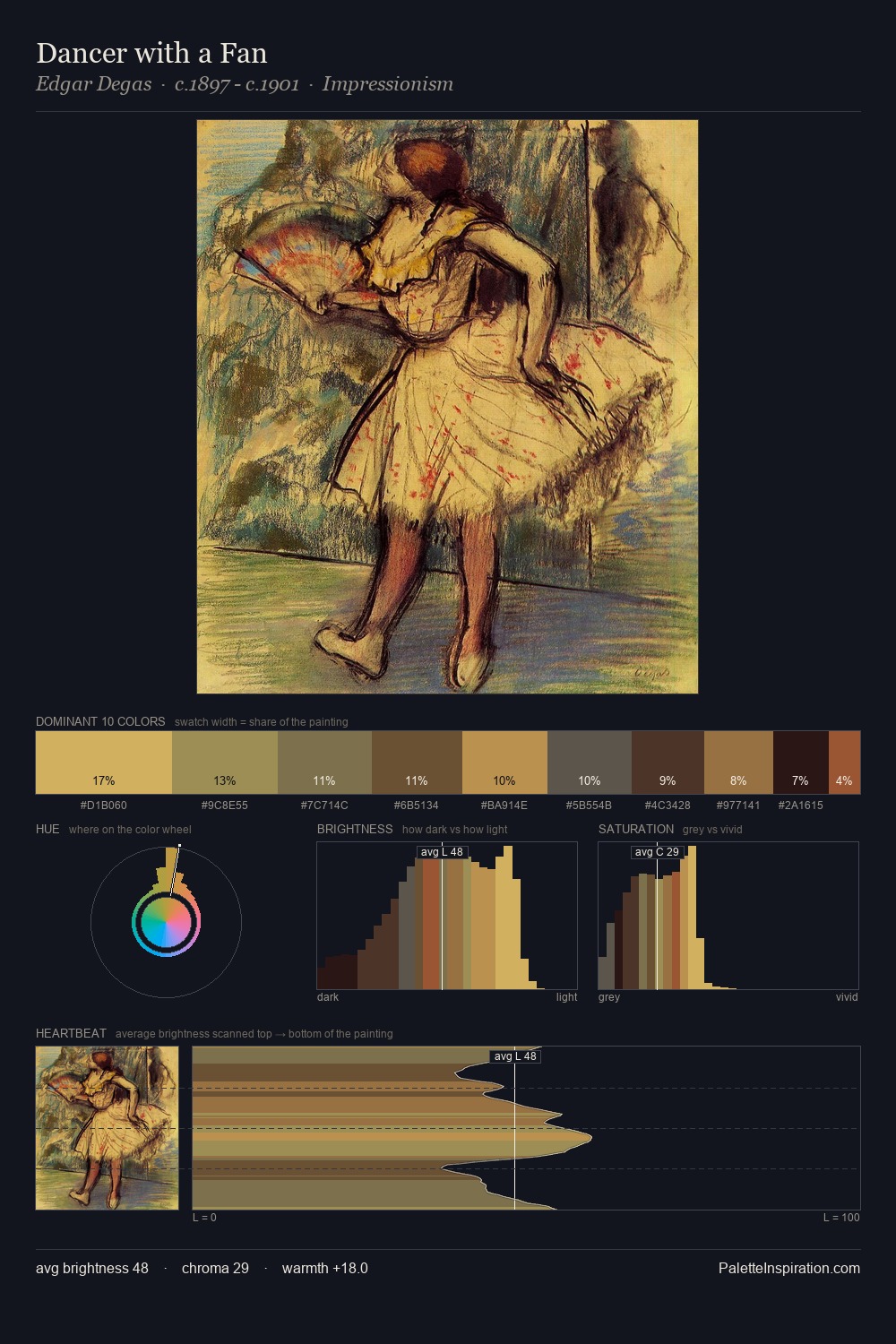Click the 'BRIGHTNESS' section heading
896x1344 pixels.
point(355,829)
